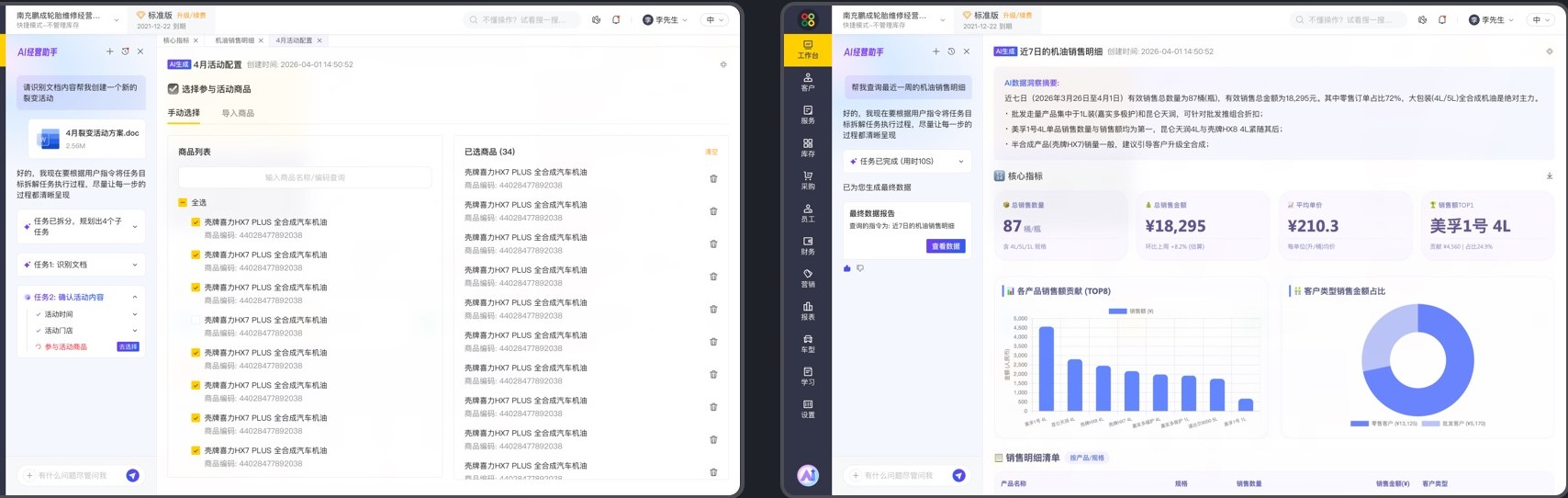The image size is (1568, 498).
Task: Open 设置 module in right sidebar
Action: coord(807,409)
